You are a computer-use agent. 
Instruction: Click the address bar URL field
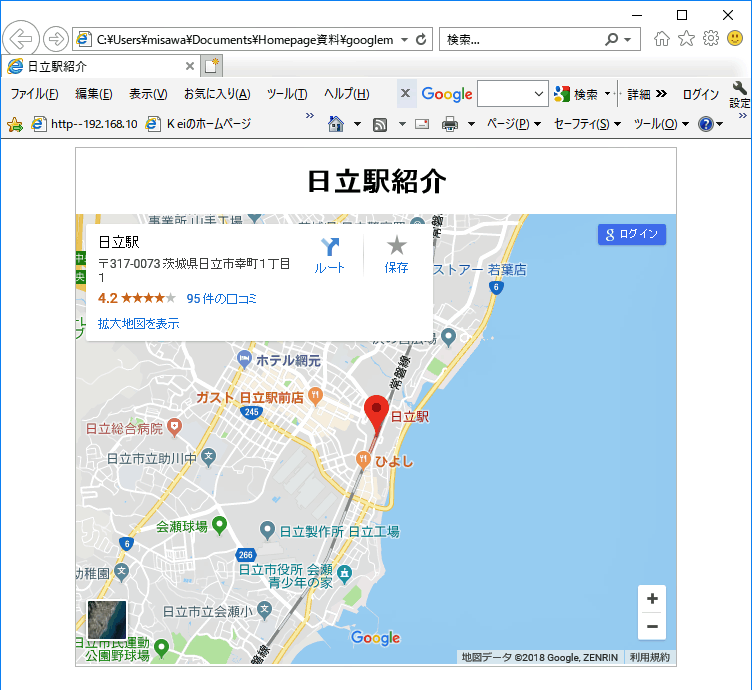(245, 40)
